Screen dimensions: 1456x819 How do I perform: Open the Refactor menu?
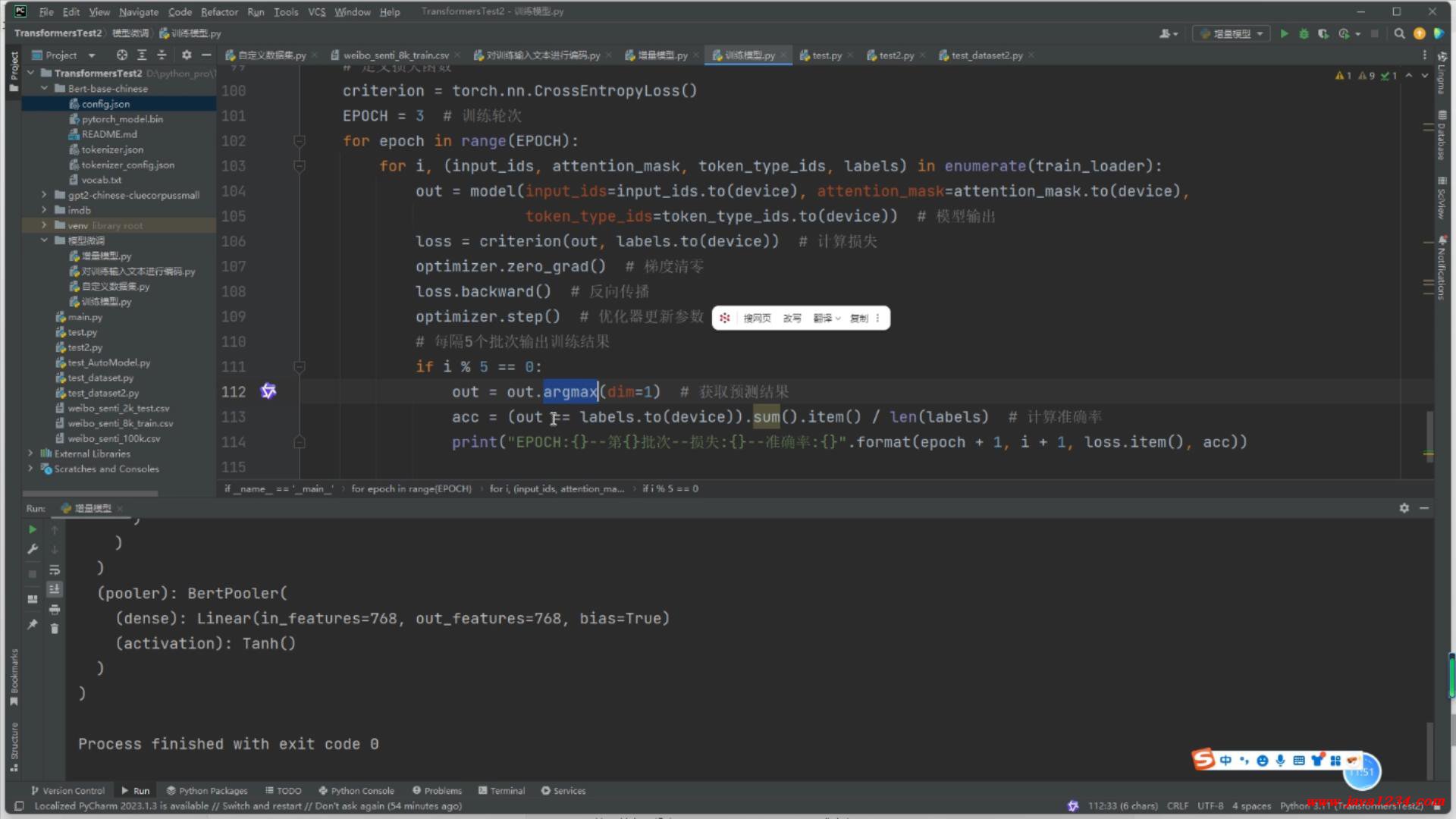(x=219, y=11)
